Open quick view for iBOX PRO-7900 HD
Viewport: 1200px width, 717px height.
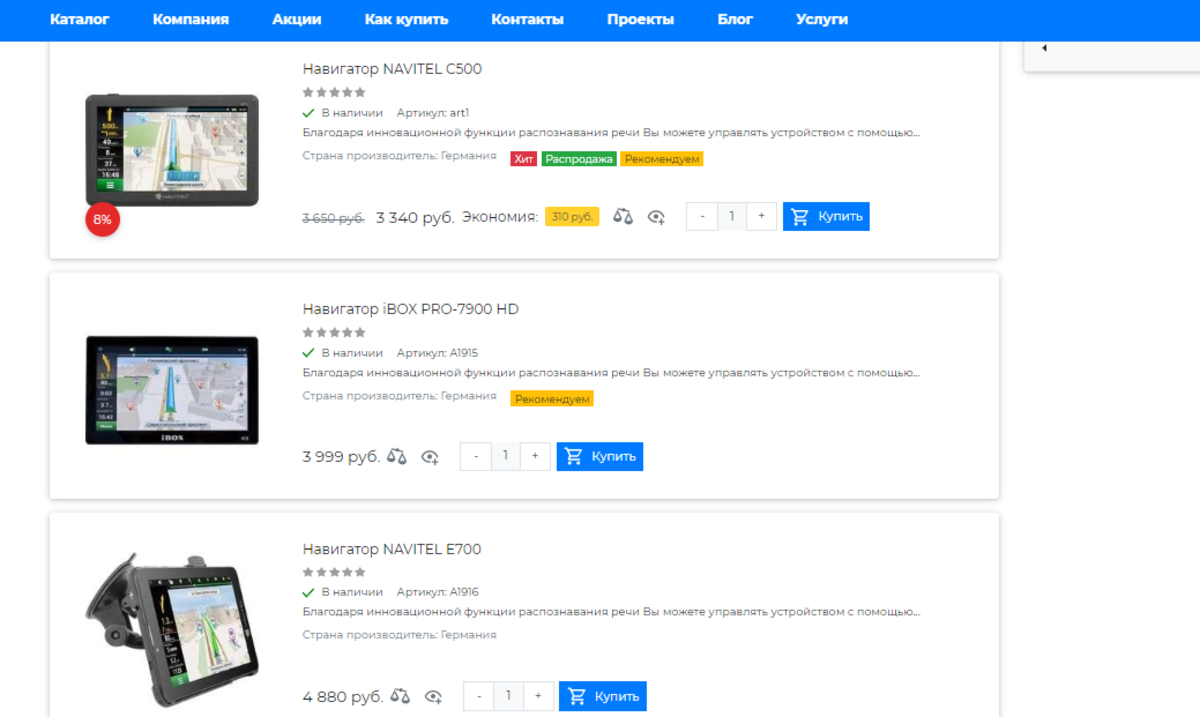(430, 457)
